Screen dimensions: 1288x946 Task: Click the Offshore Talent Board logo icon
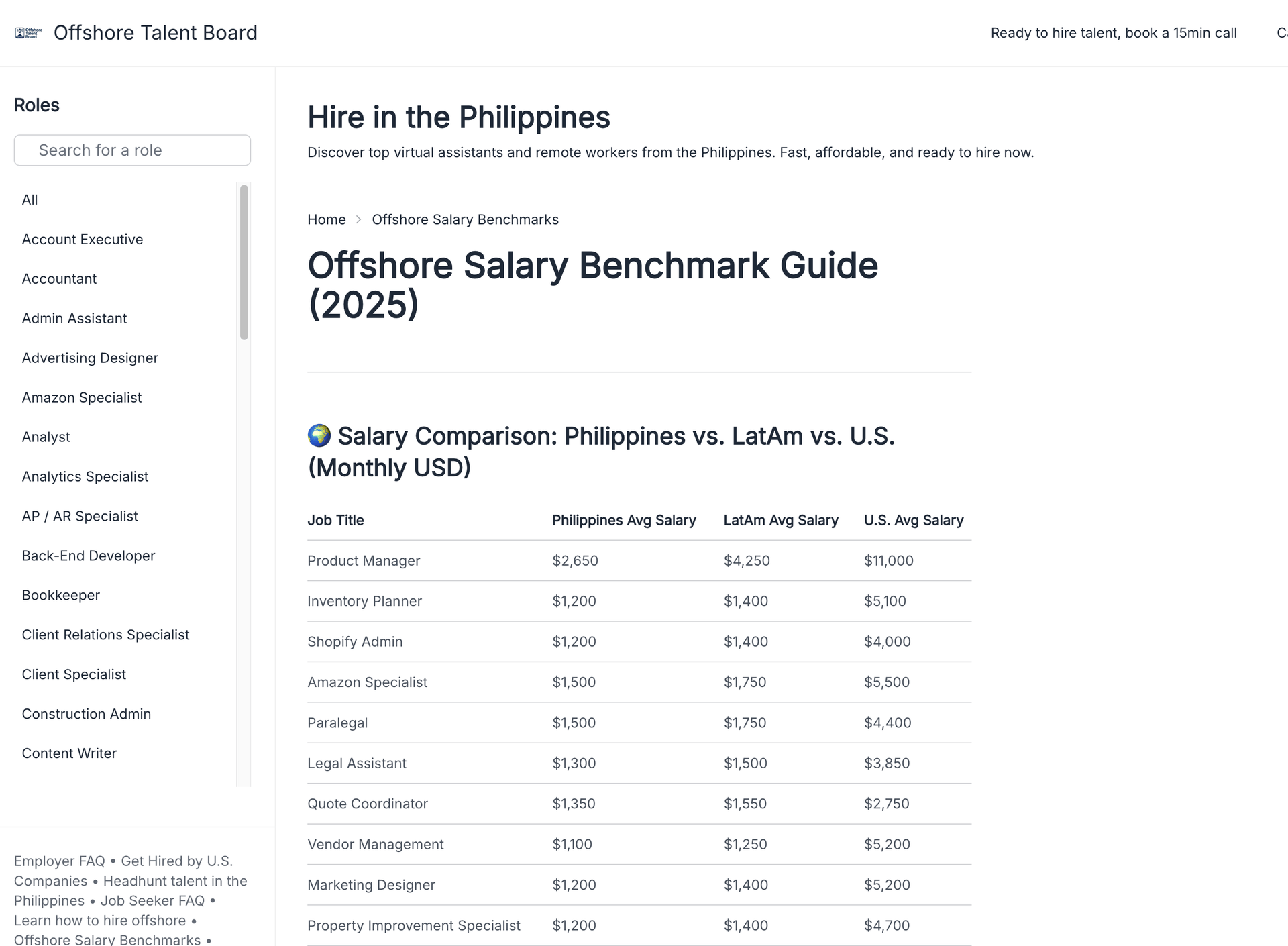(x=28, y=33)
